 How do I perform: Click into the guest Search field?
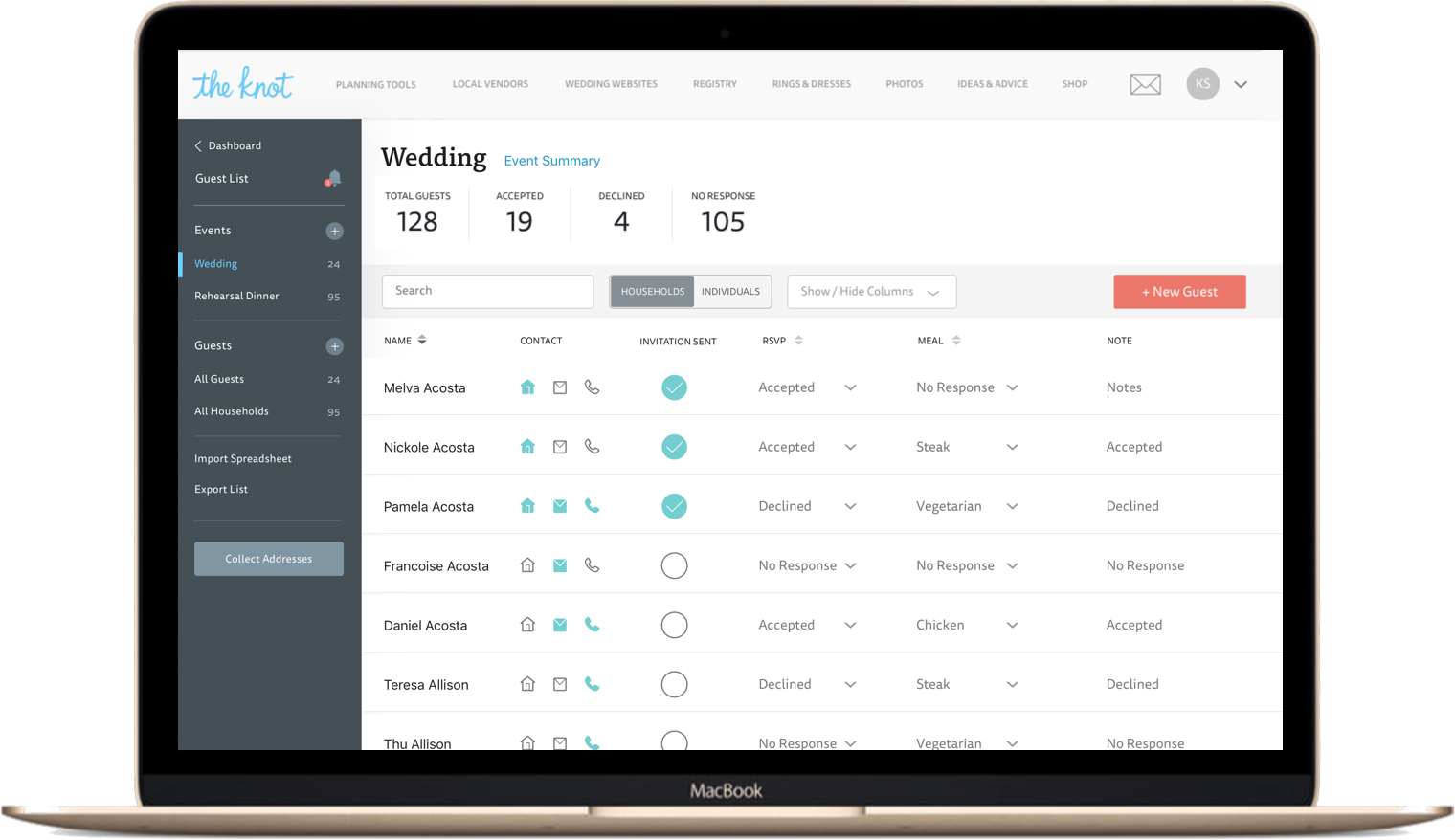487,291
